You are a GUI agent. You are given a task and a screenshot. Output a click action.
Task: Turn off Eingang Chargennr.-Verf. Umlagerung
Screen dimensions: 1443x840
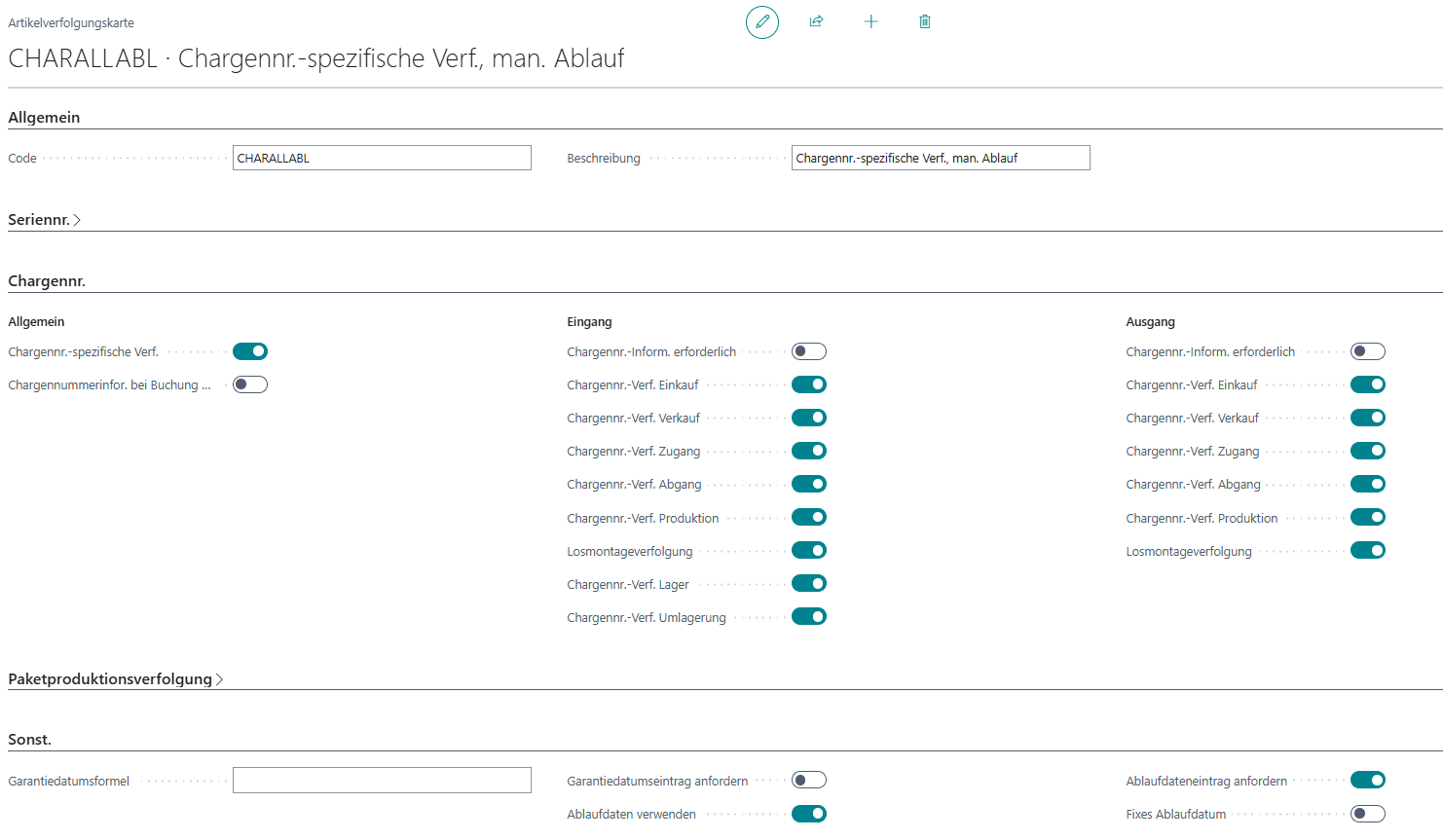pyautogui.click(x=809, y=616)
